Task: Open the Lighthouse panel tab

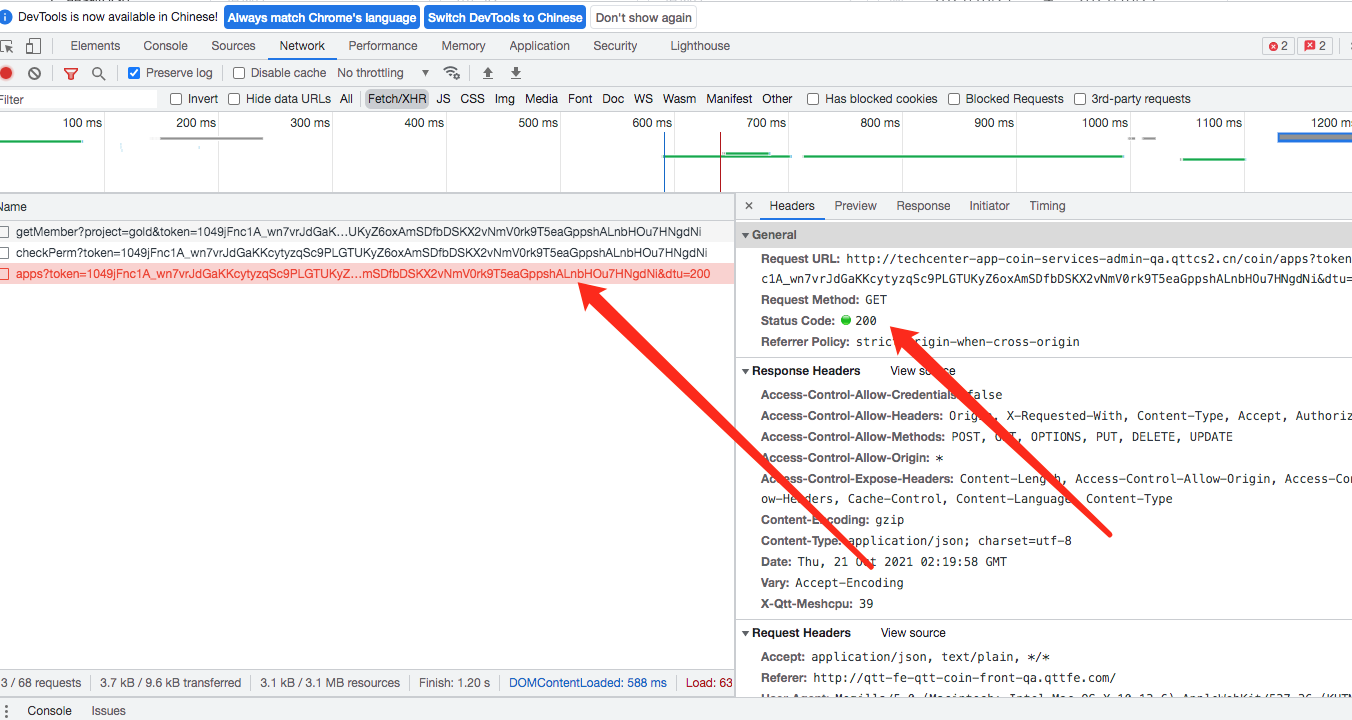Action: [700, 46]
